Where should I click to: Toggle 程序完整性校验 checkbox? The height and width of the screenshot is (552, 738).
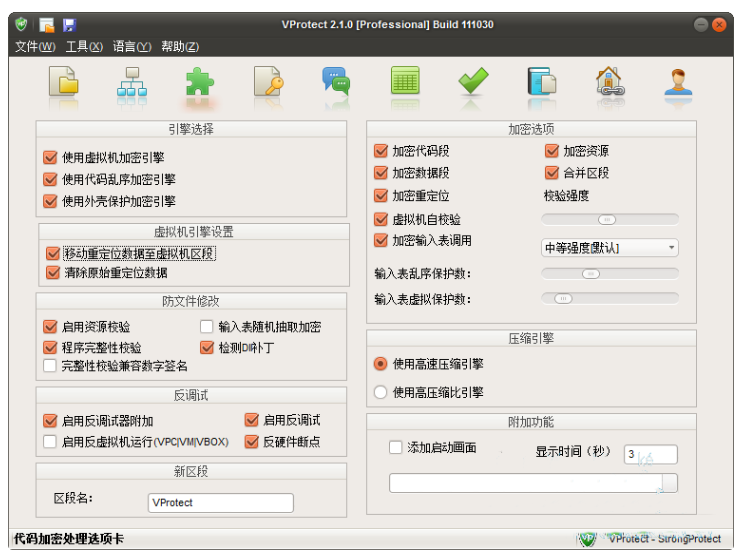point(50,348)
